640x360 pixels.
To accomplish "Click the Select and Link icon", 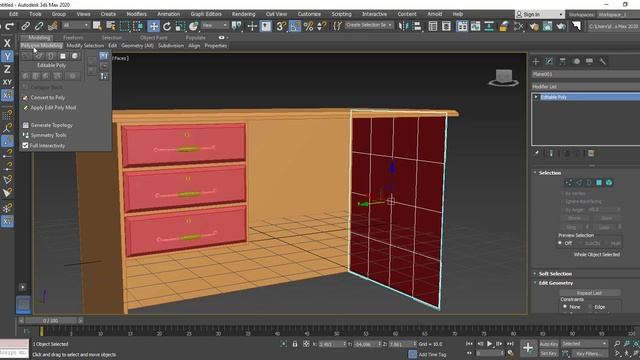I will click(x=25, y=27).
